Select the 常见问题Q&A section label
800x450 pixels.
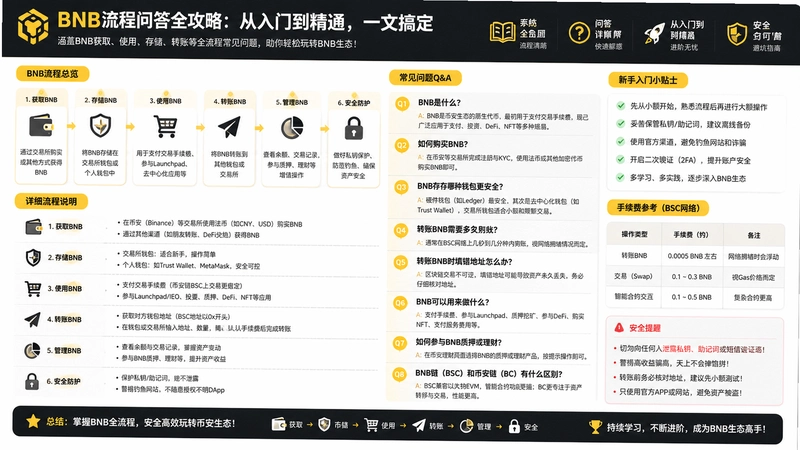coord(425,78)
